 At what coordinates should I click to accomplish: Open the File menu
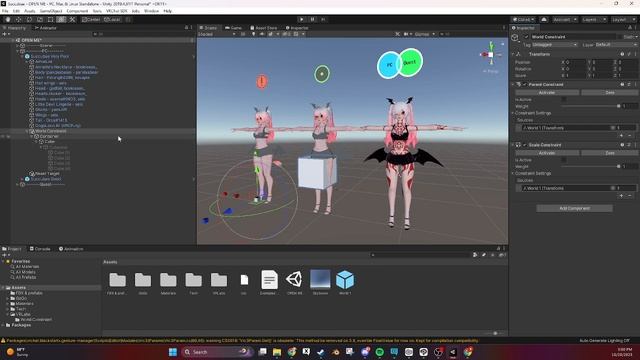point(5,11)
